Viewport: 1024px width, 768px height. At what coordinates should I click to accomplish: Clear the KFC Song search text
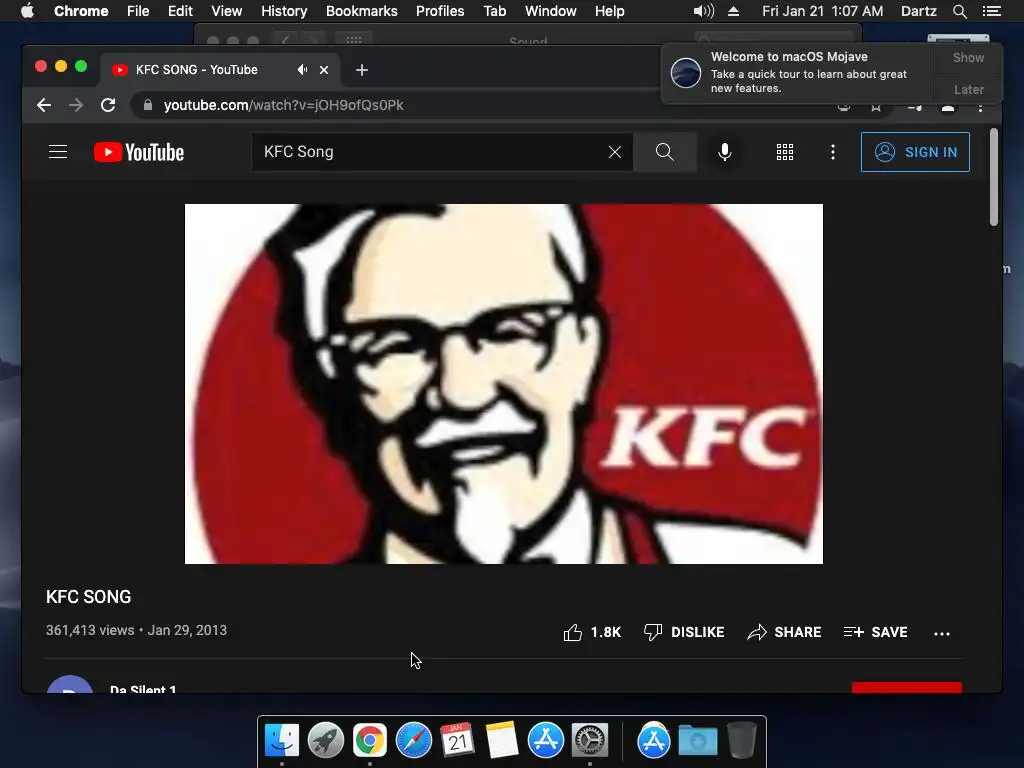point(615,152)
